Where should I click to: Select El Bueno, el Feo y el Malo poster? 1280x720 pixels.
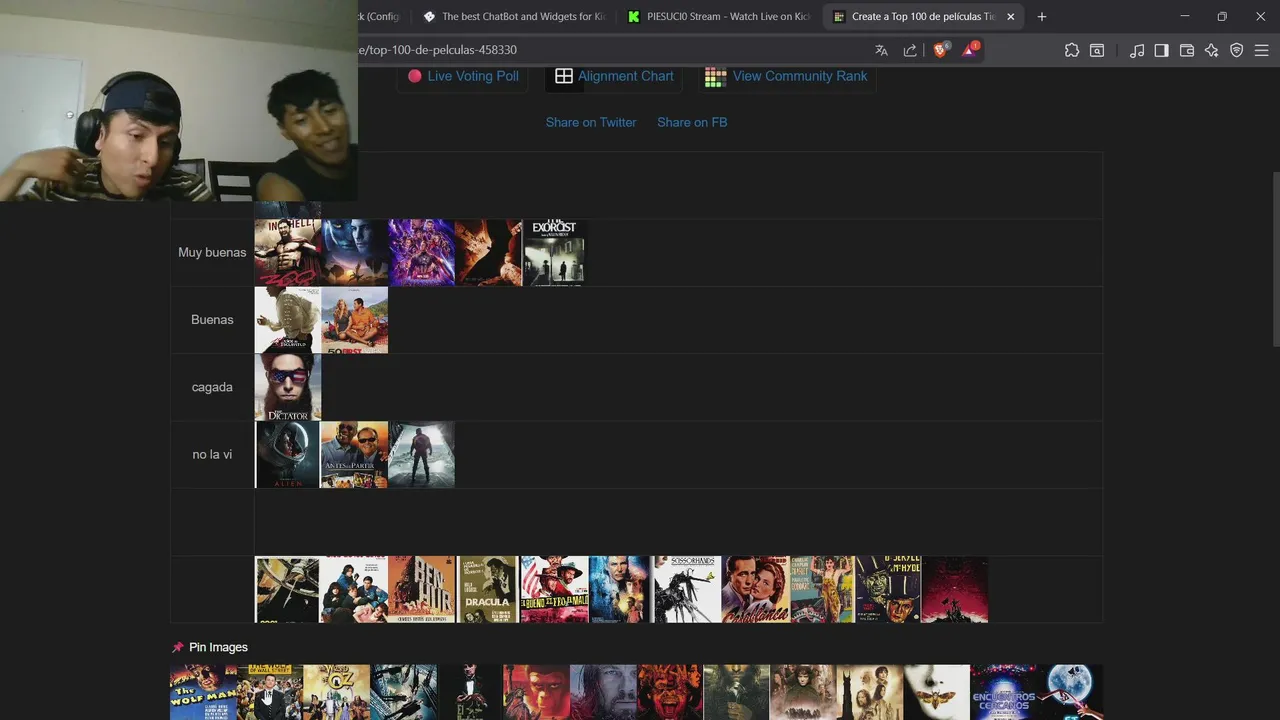tap(554, 590)
